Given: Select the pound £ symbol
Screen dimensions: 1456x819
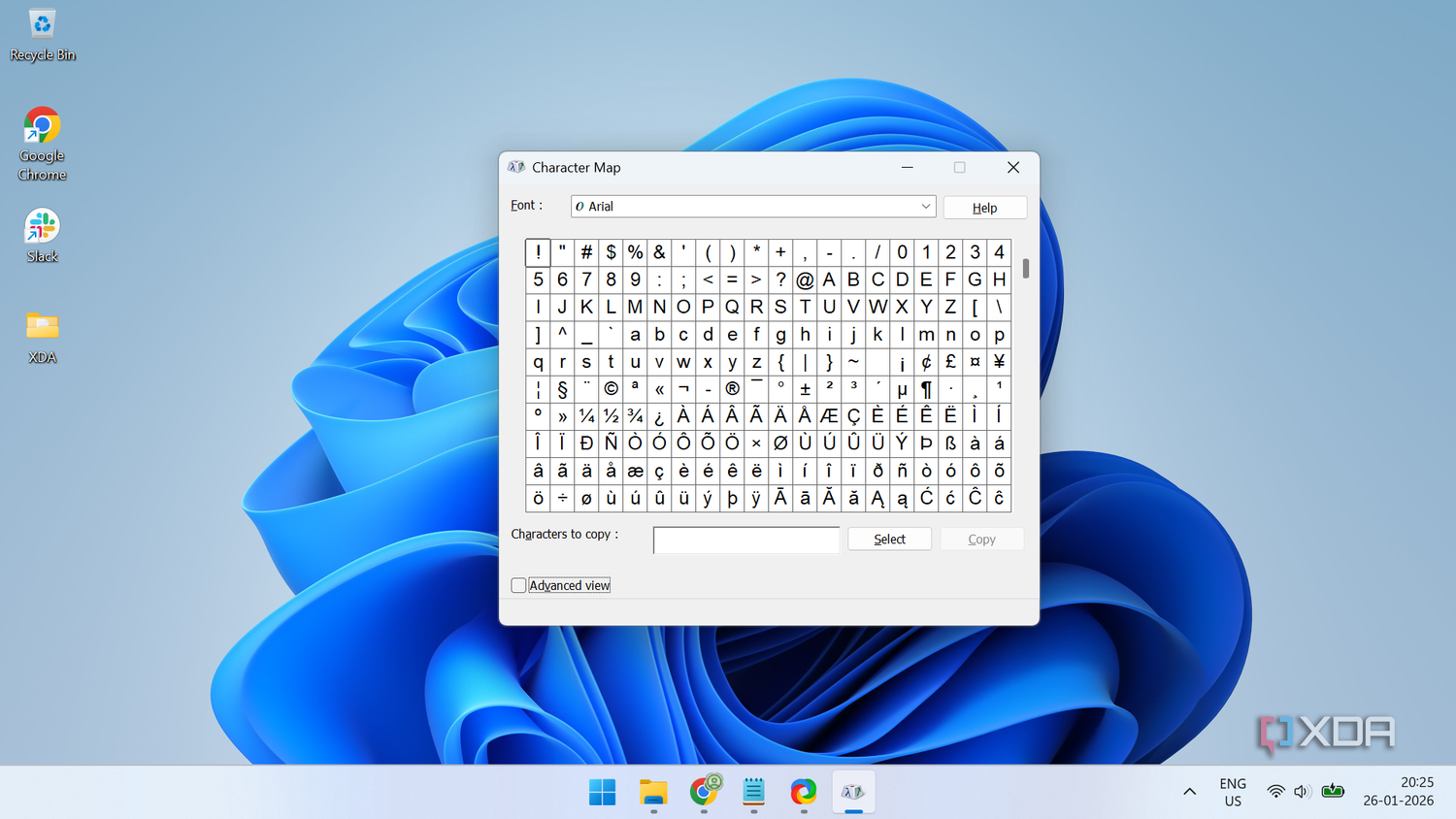Looking at the screenshot, I should click(x=950, y=362).
